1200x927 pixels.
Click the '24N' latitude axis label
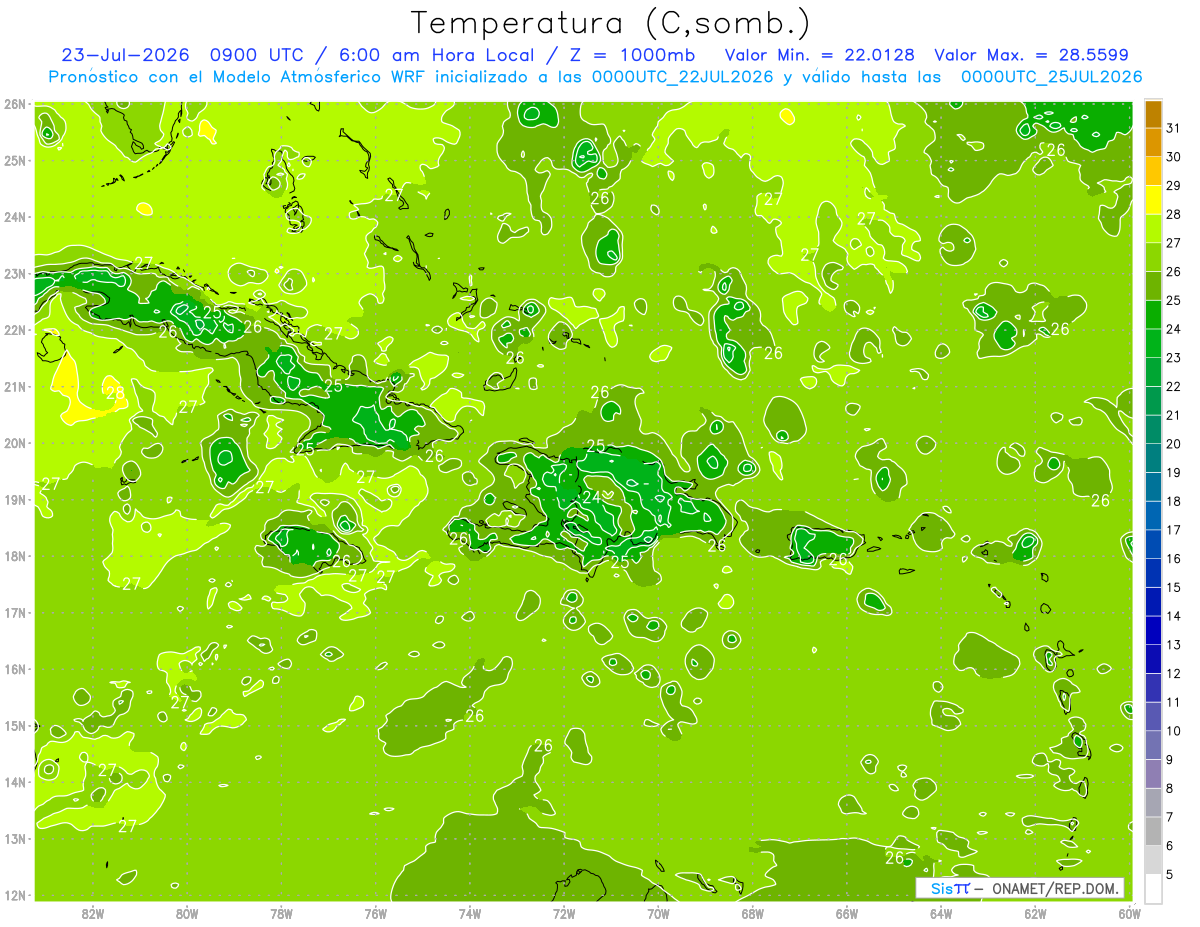point(14,217)
